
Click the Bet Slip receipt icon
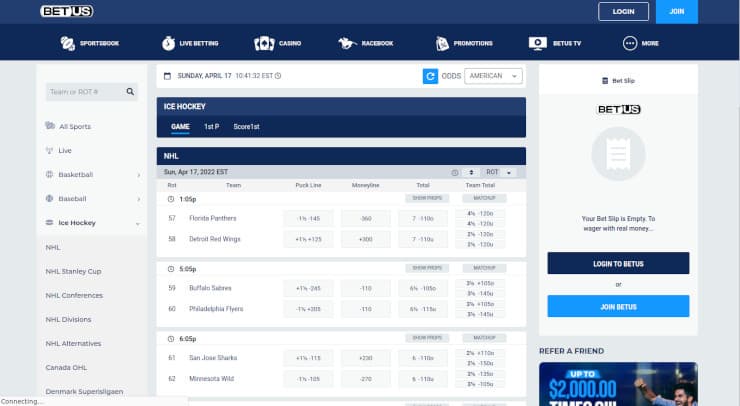pos(605,81)
